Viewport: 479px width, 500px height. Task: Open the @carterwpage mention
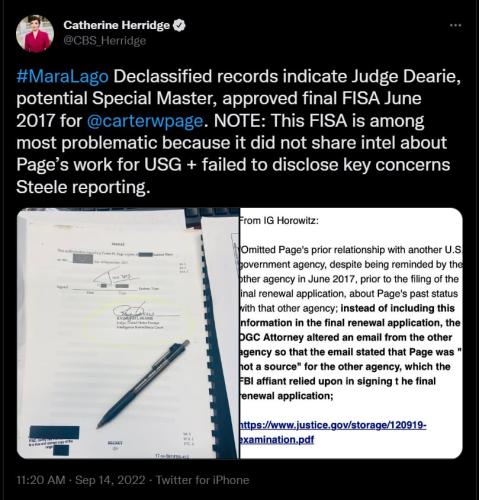(145, 121)
